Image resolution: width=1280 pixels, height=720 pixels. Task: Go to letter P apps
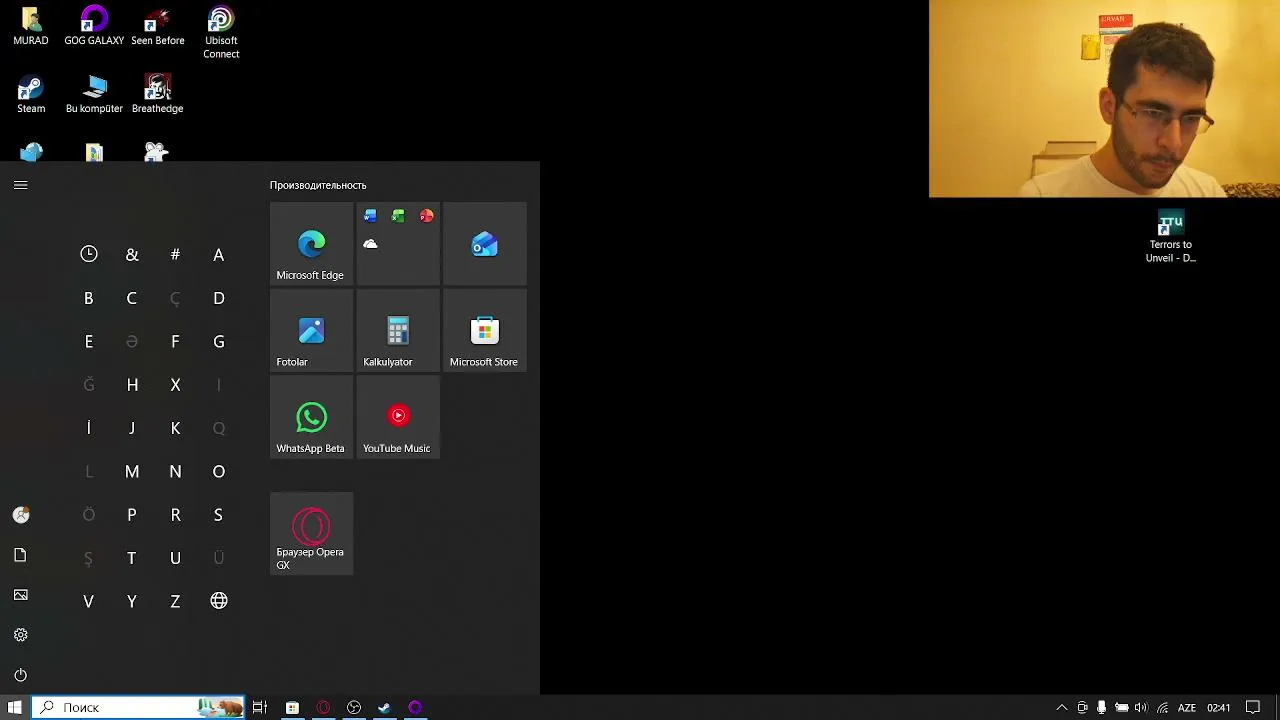(132, 515)
